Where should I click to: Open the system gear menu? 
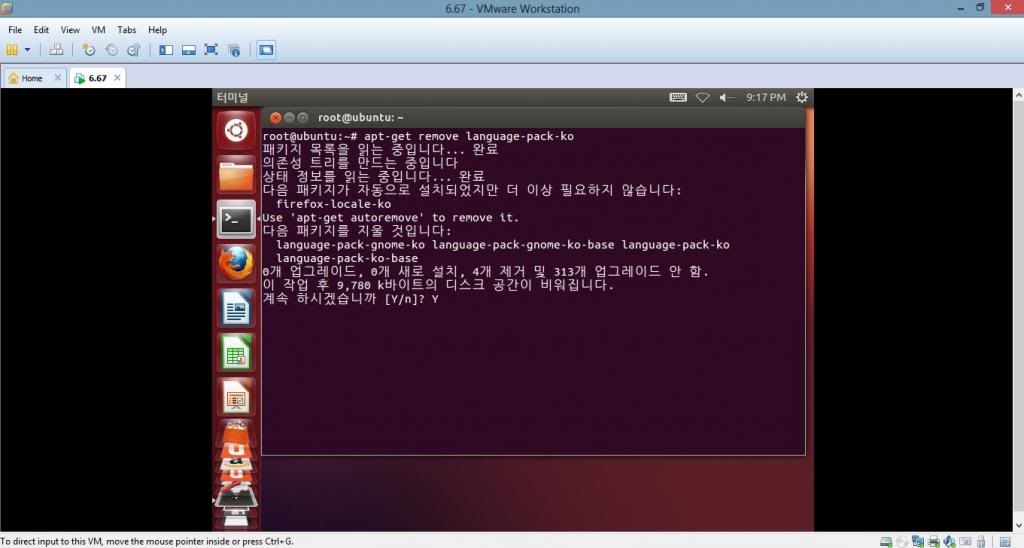click(802, 97)
